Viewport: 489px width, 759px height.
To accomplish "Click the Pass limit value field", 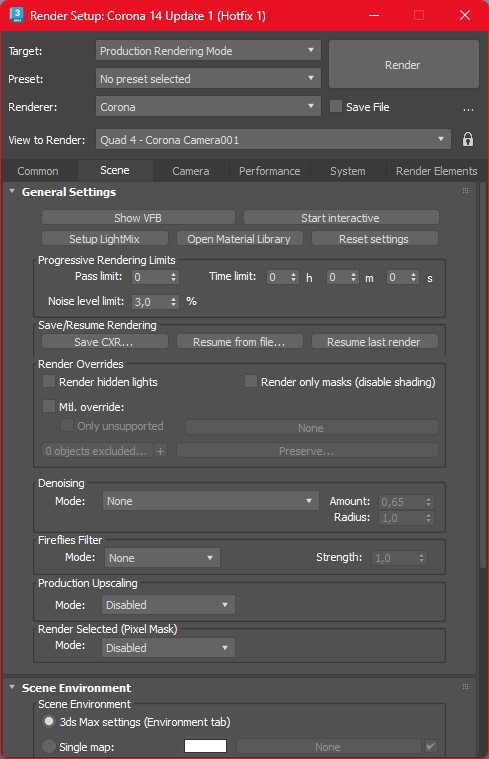I will coord(150,277).
